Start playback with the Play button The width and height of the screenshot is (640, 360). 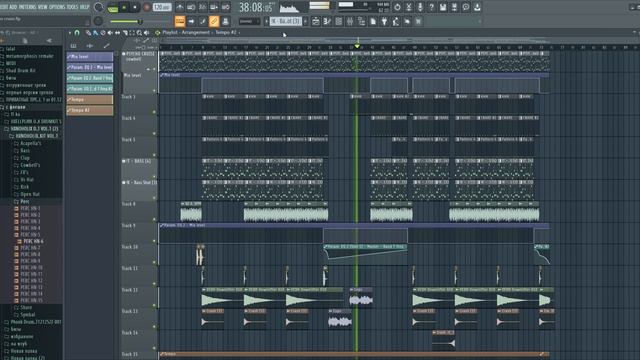pyautogui.click(x=124, y=7)
